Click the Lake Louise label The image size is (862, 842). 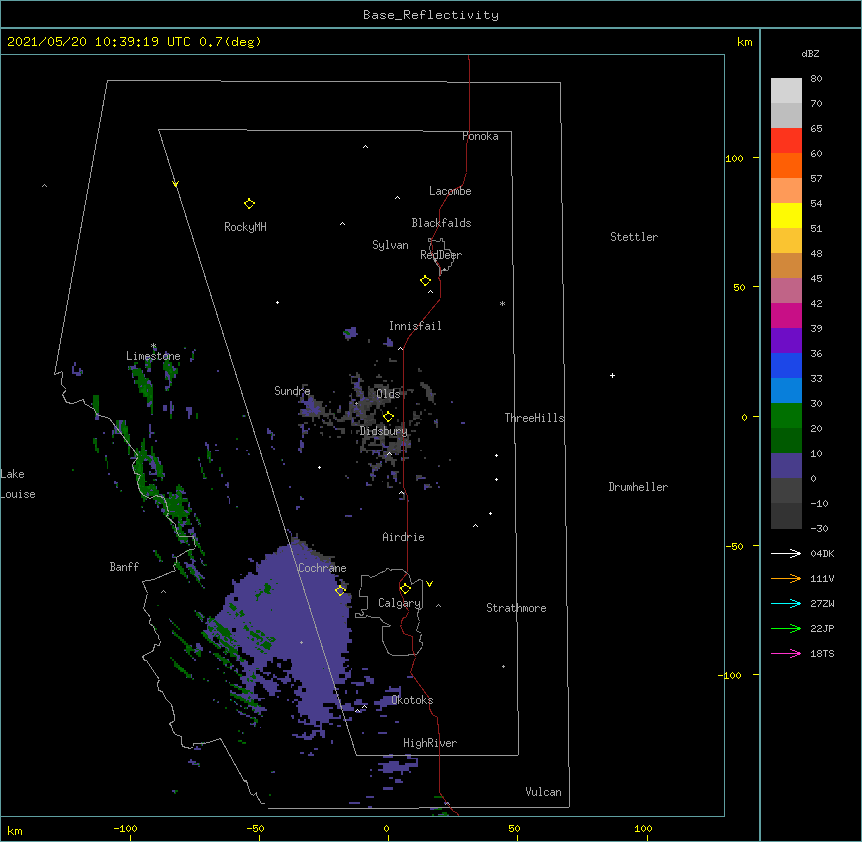pyautogui.click(x=18, y=484)
